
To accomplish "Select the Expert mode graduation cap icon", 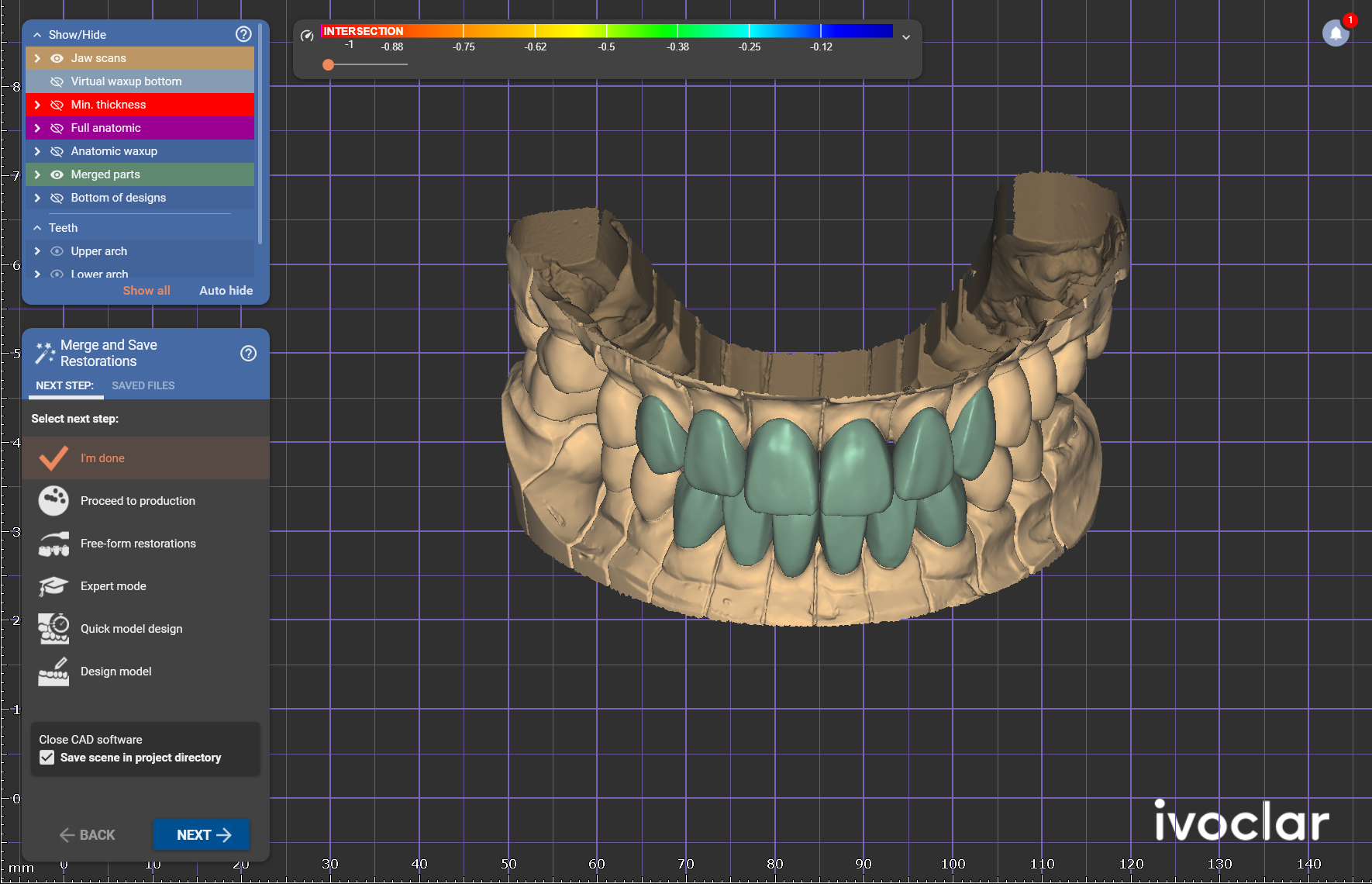I will (x=53, y=586).
